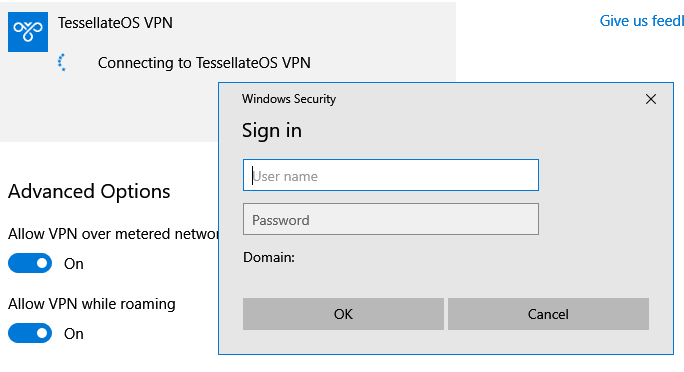Image resolution: width=684 pixels, height=372 pixels.
Task: Disable the Allow VPN while roaming switch
Action: (x=30, y=333)
